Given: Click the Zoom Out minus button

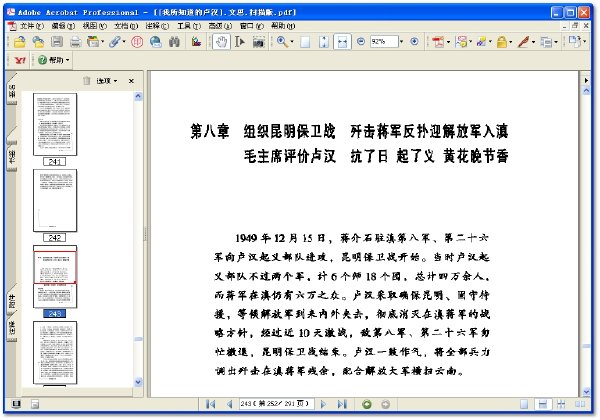Looking at the screenshot, I should [360, 41].
